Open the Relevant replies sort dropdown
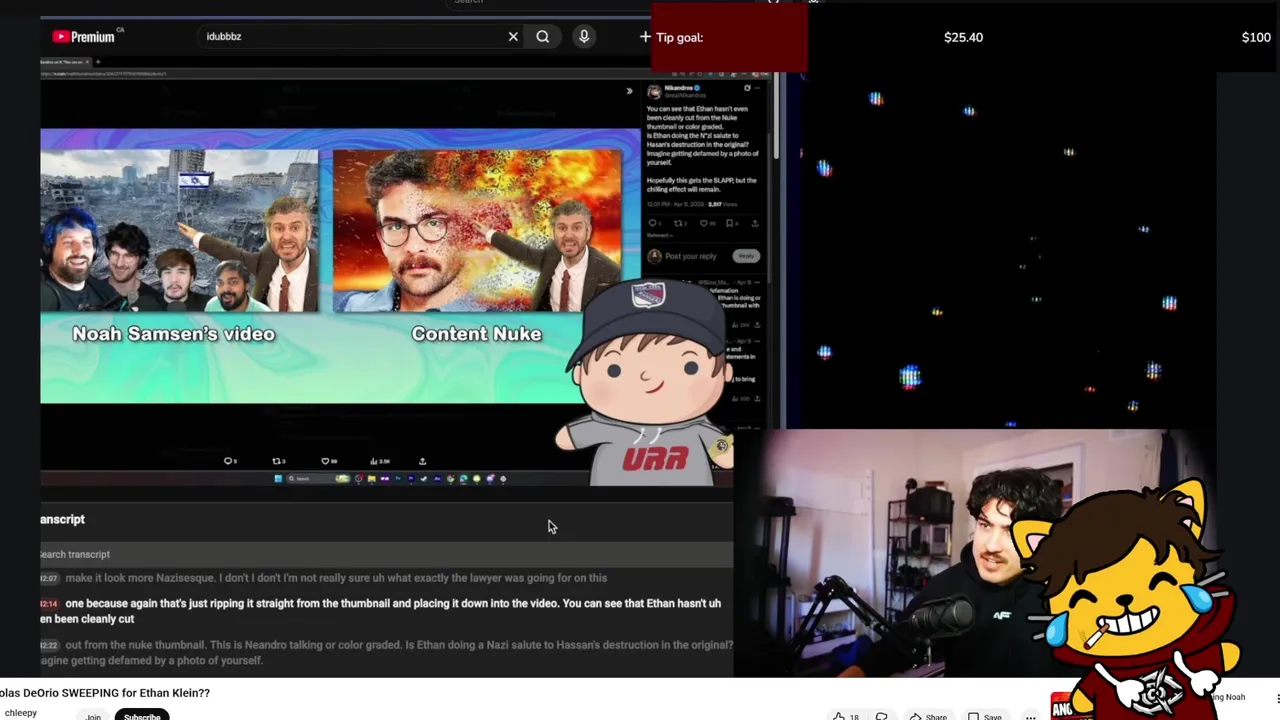1280x720 pixels. [x=660, y=235]
